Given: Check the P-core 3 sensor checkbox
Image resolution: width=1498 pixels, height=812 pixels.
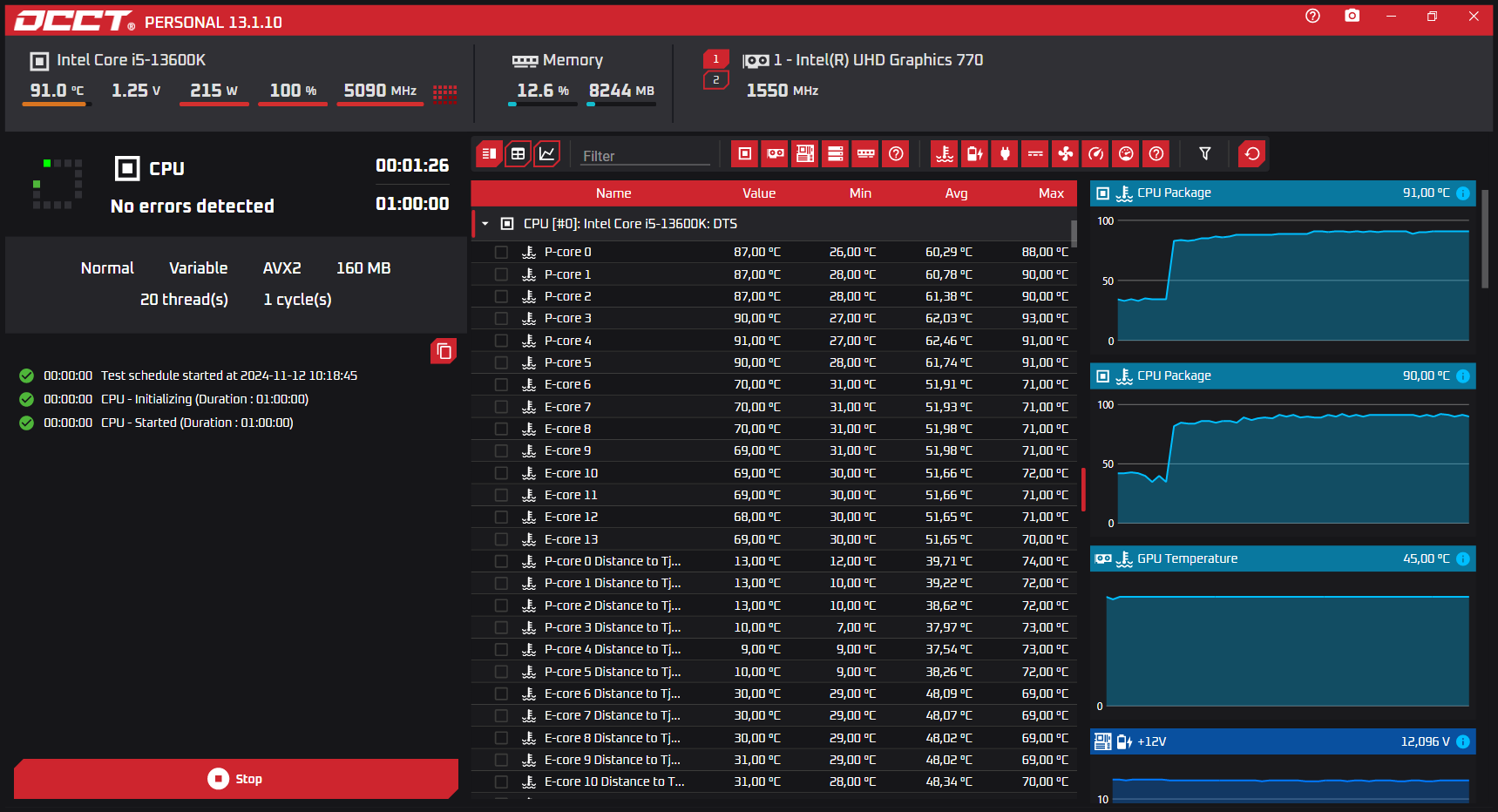Looking at the screenshot, I should 501,319.
